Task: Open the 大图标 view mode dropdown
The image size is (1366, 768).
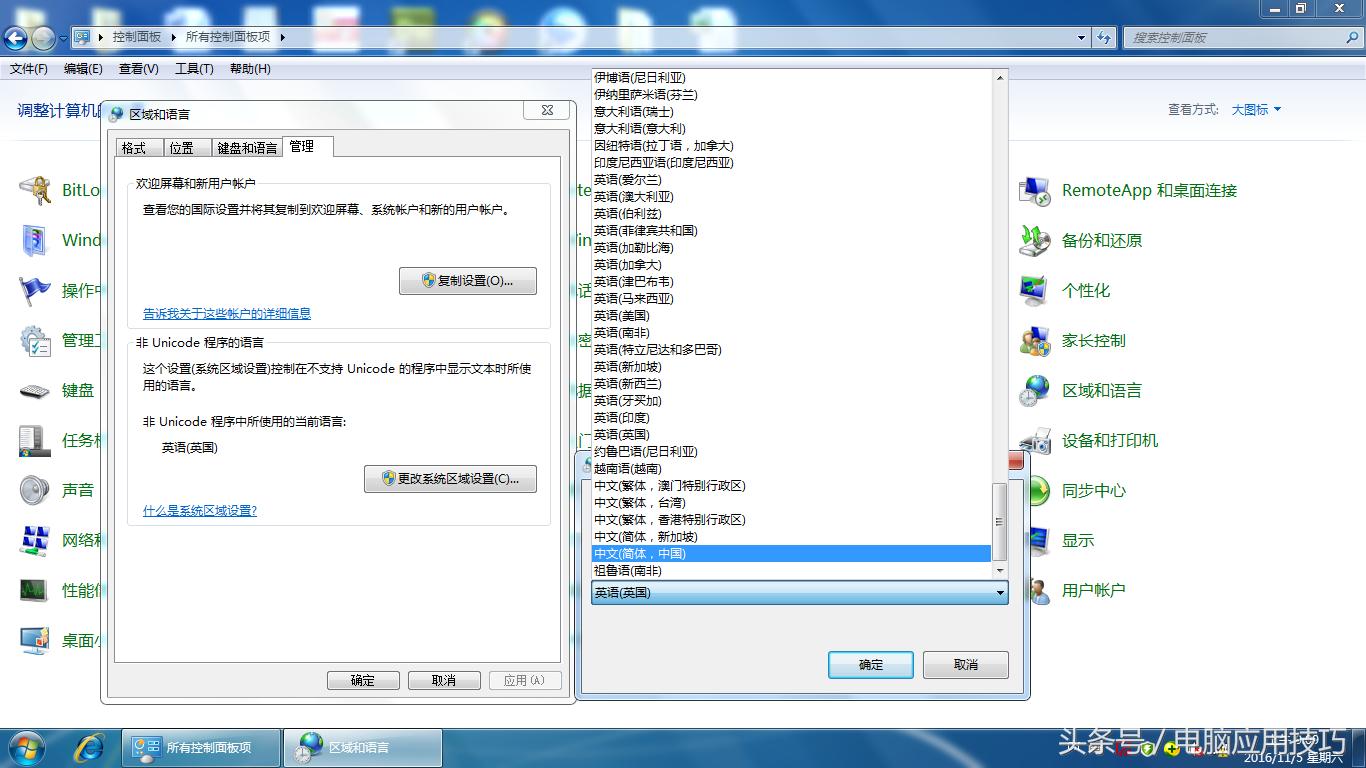Action: click(1256, 110)
